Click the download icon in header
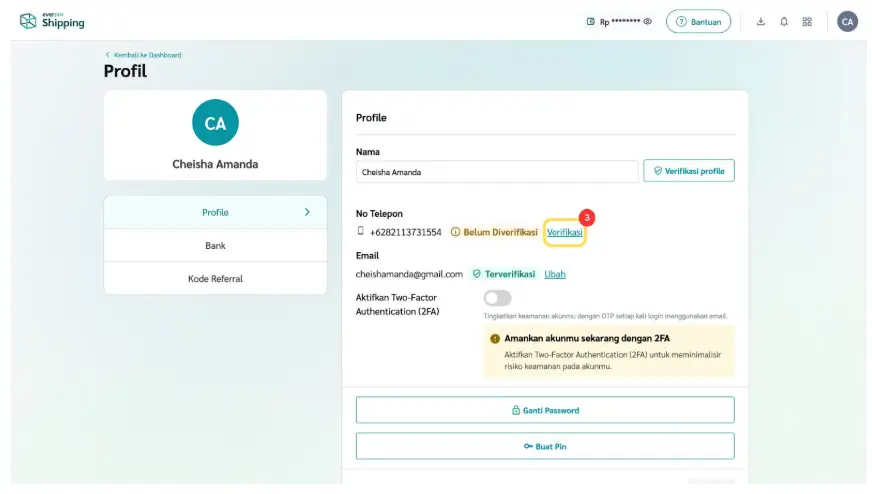The height and width of the screenshot is (494, 872). coord(760,22)
